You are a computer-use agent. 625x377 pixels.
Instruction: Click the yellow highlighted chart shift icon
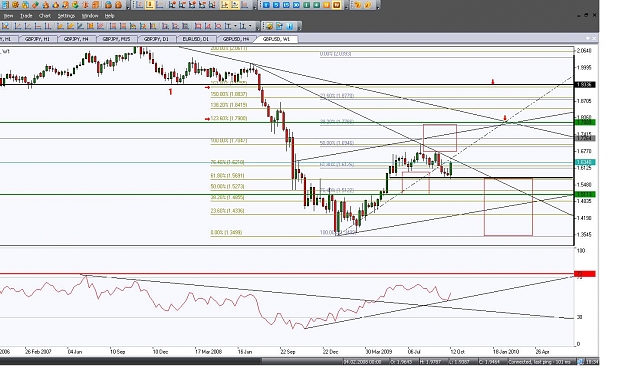pyautogui.click(x=224, y=5)
